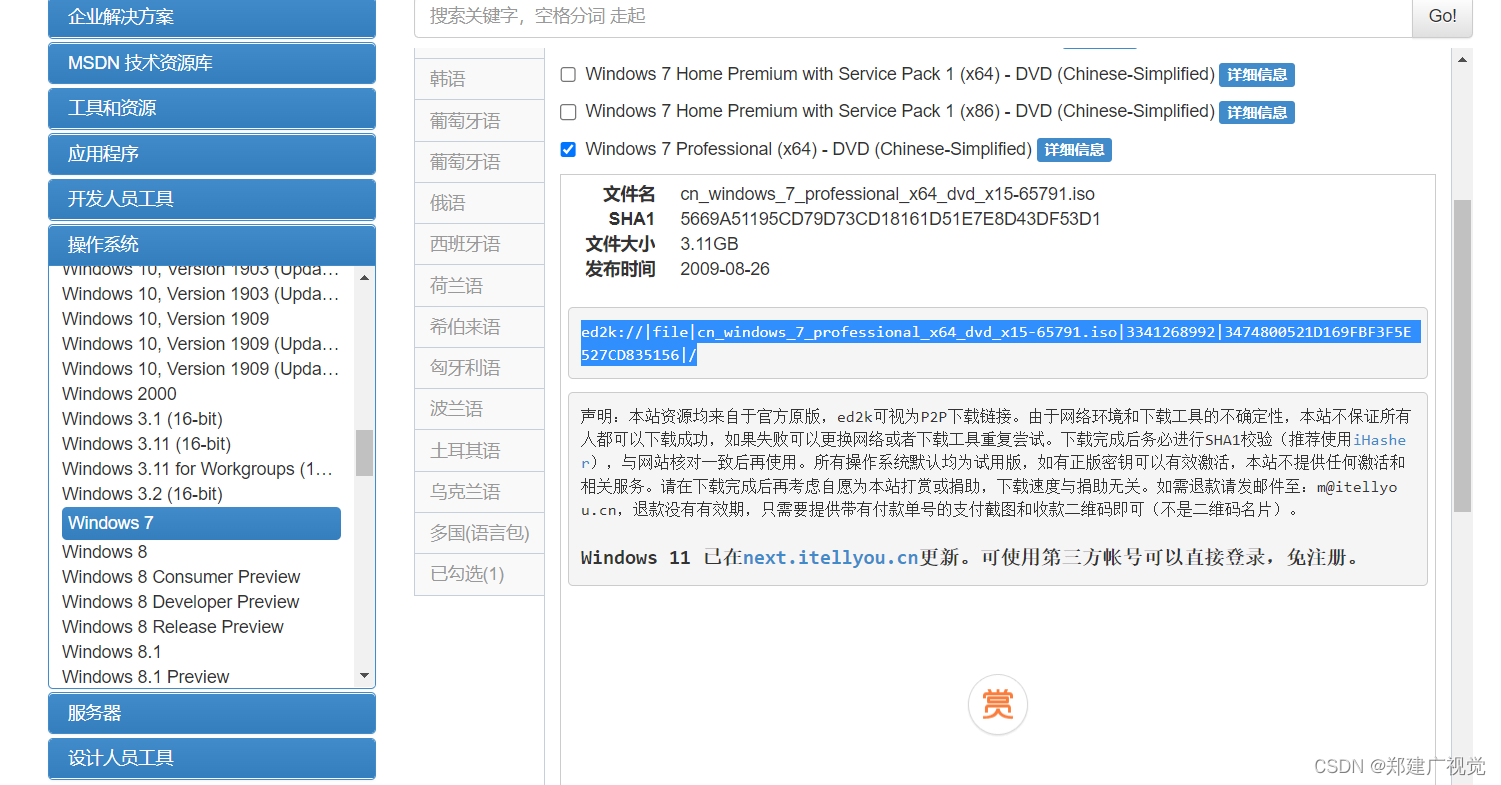
Task: Switch to the 多国(语言包) tab
Action: (x=479, y=533)
